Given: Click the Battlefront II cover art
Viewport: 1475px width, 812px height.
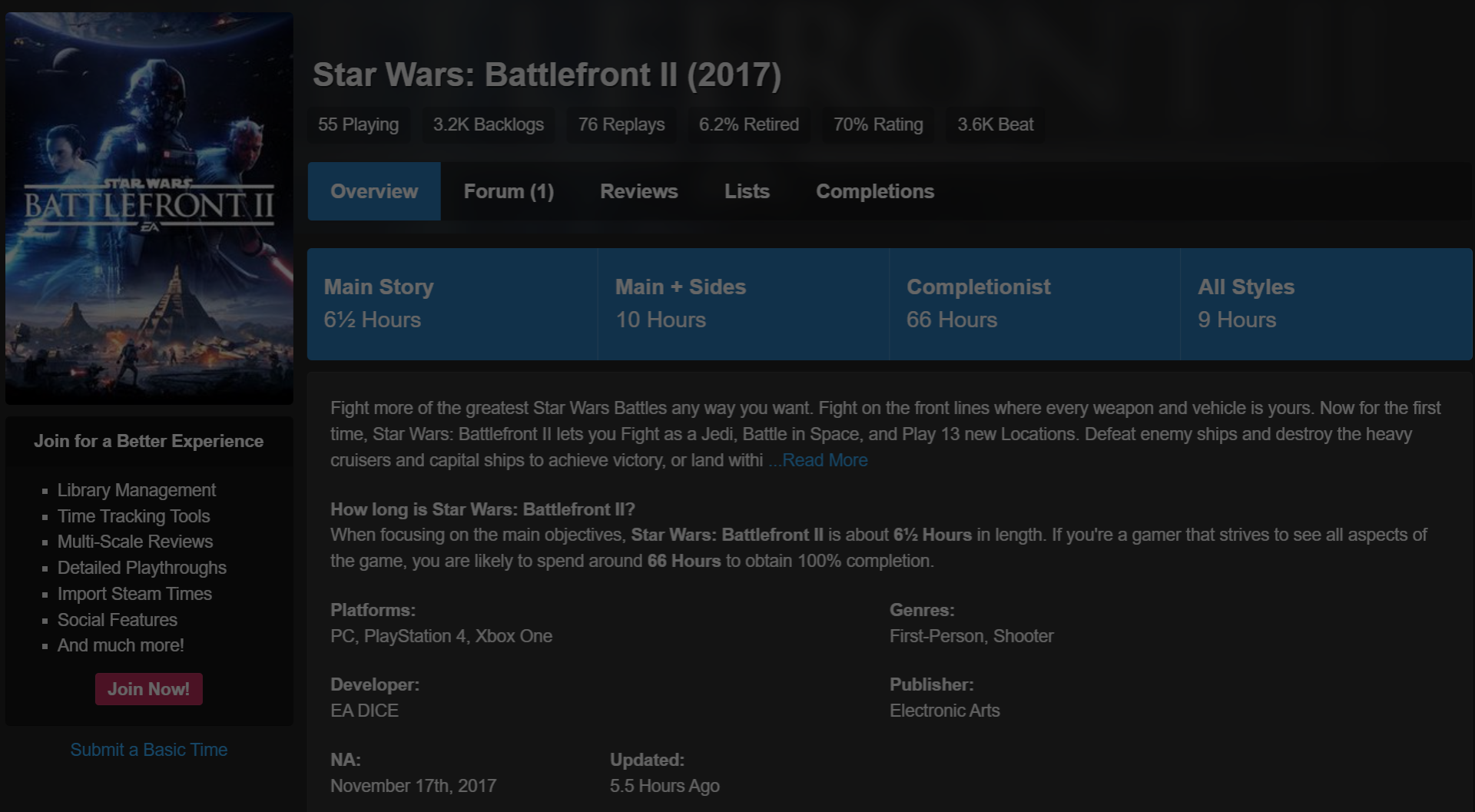Looking at the screenshot, I should 149,208.
